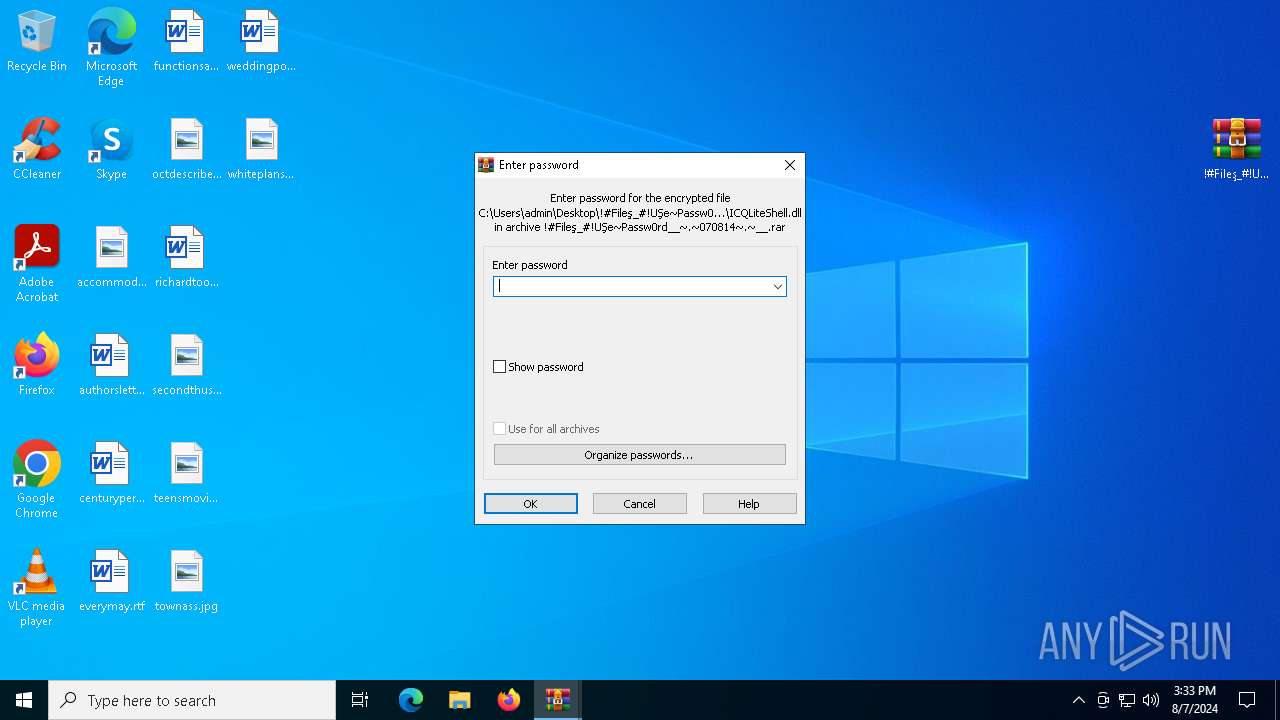Select the authorslett... Word document icon
The height and width of the screenshot is (720, 1280).
[x=111, y=366]
